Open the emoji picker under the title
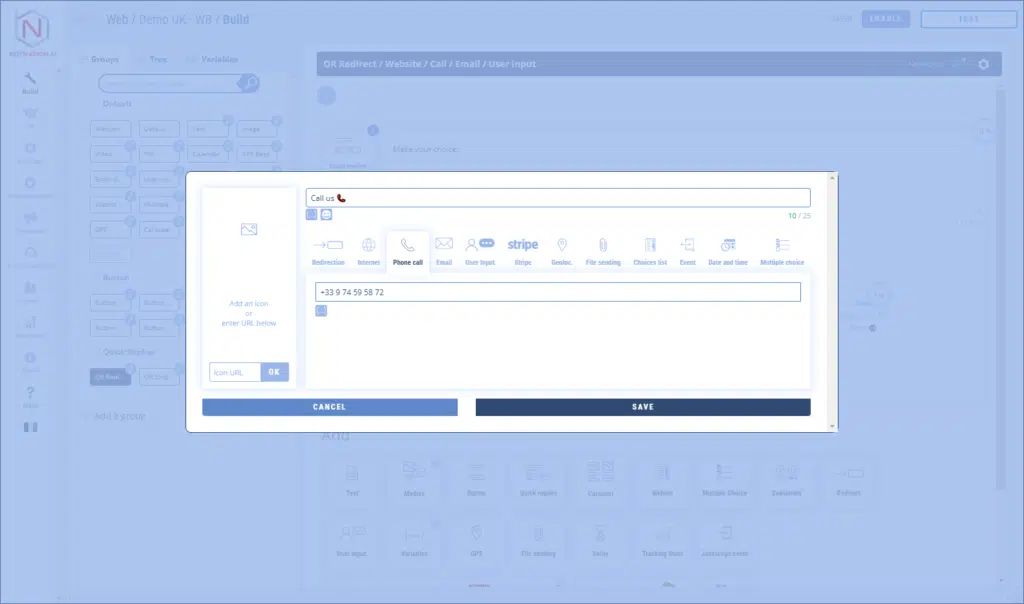 click(x=326, y=215)
